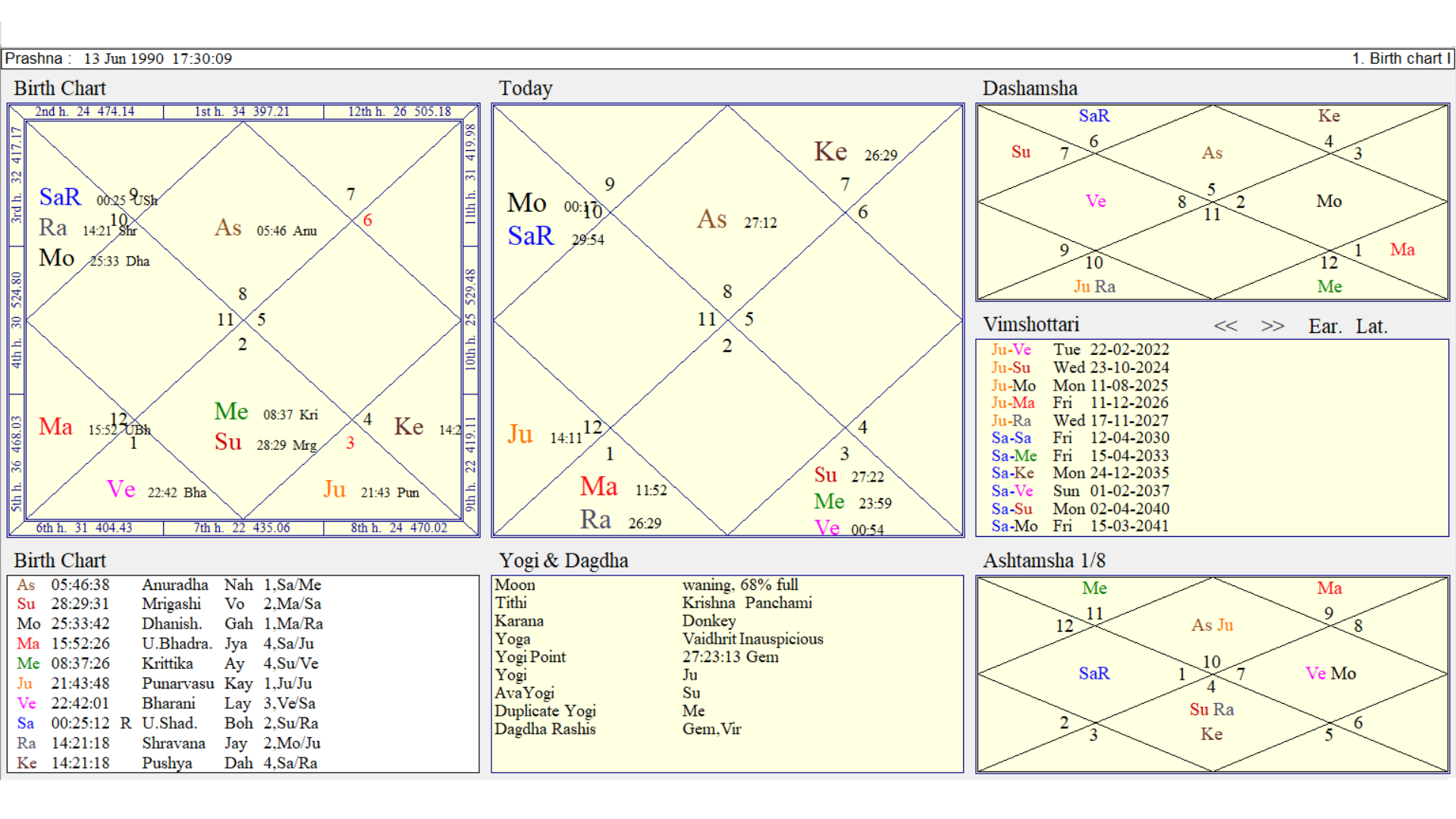The height and width of the screenshot is (819, 1456).
Task: Click the Tithi Krishna Panchami value
Action: click(x=747, y=603)
